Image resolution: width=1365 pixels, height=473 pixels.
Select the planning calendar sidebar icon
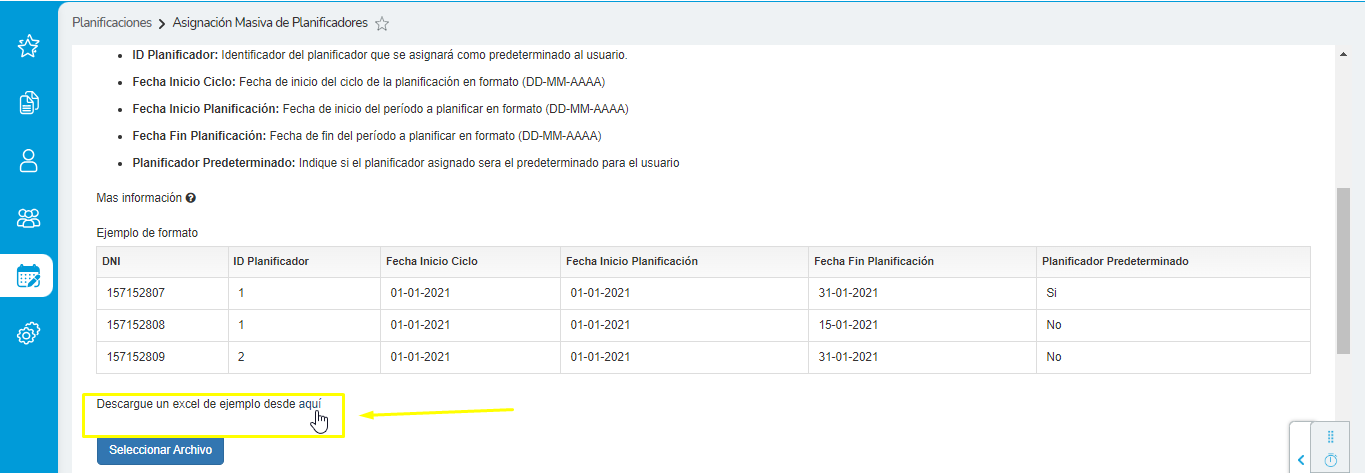(28, 276)
